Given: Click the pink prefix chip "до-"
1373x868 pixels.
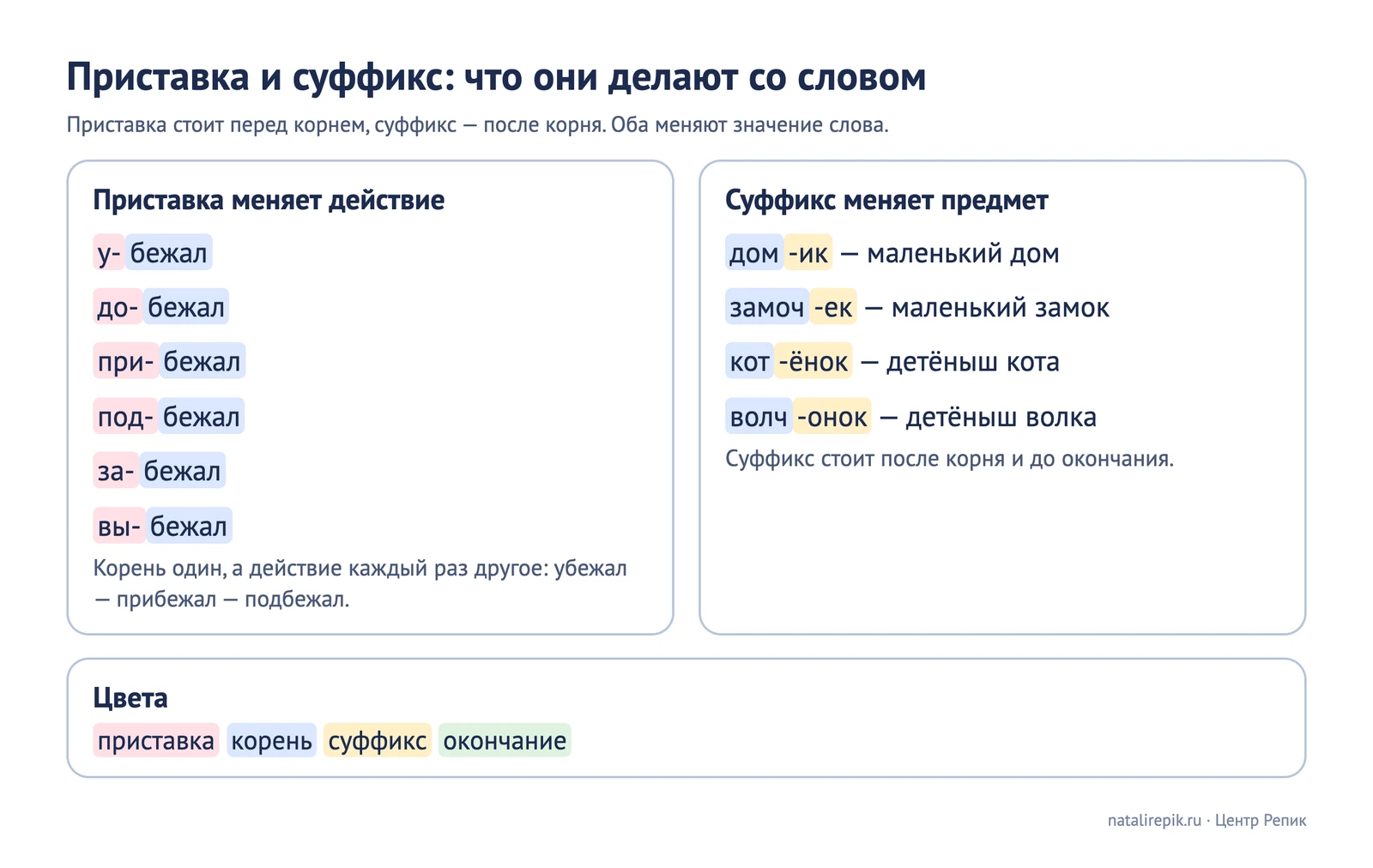Looking at the screenshot, I should coord(118,307).
